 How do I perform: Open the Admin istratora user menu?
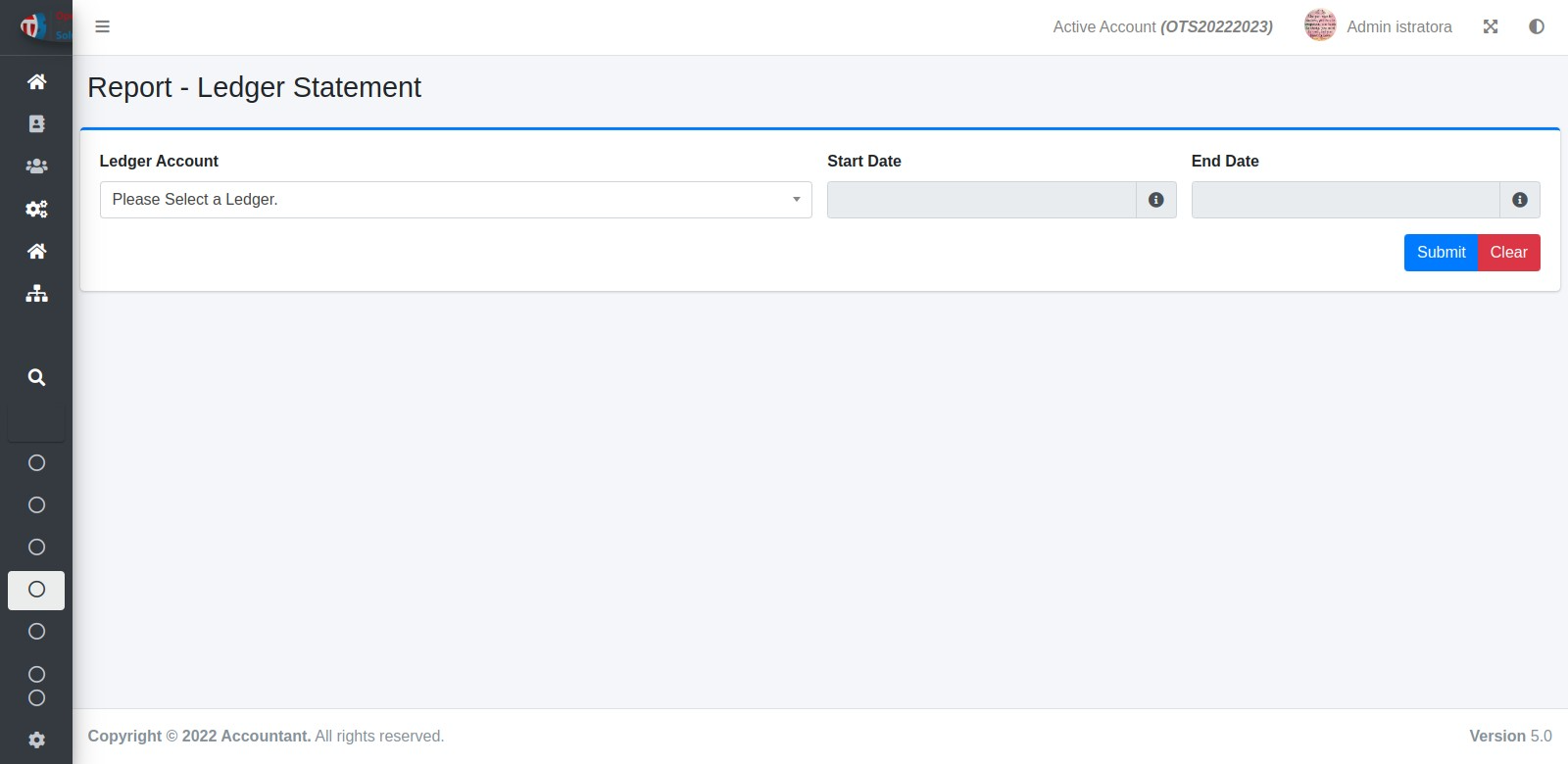coord(1379,26)
